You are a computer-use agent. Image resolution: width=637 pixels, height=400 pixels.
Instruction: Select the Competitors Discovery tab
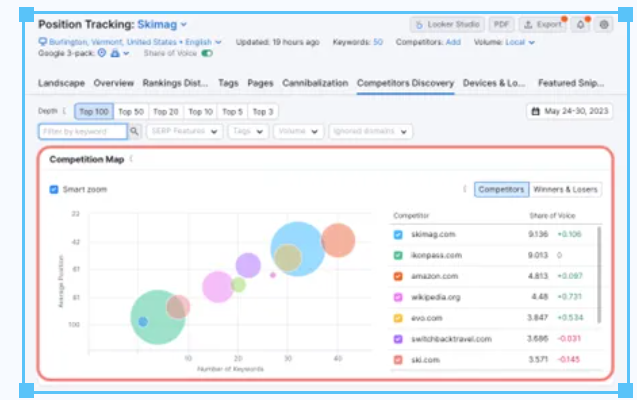pyautogui.click(x=405, y=83)
